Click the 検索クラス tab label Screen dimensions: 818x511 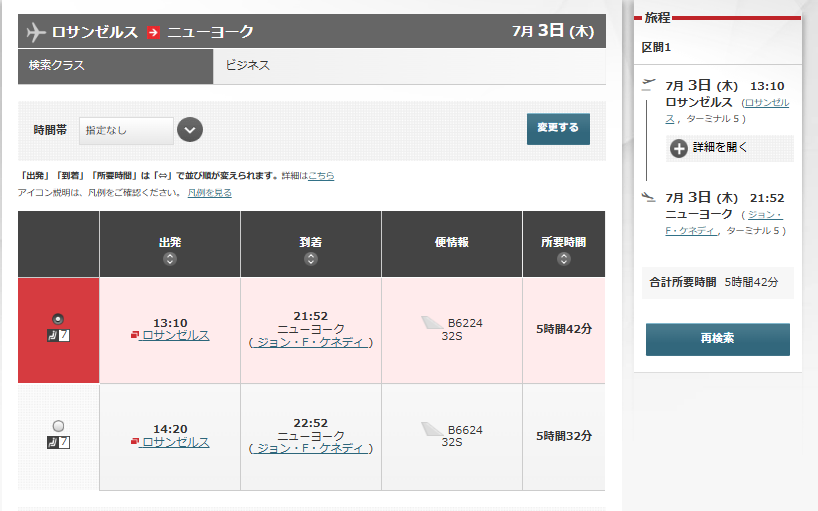[x=56, y=66]
